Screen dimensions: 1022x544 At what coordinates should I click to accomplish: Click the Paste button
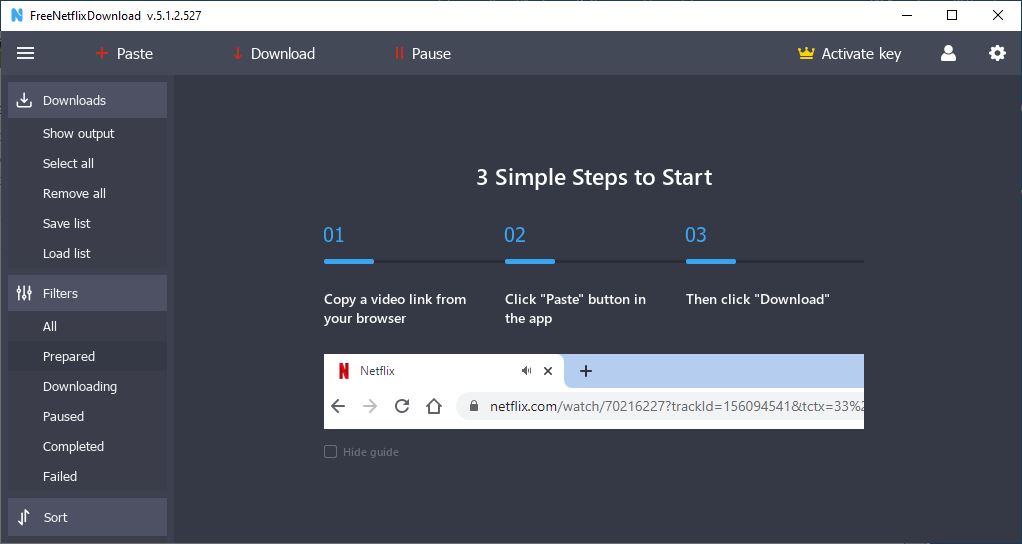[x=124, y=53]
